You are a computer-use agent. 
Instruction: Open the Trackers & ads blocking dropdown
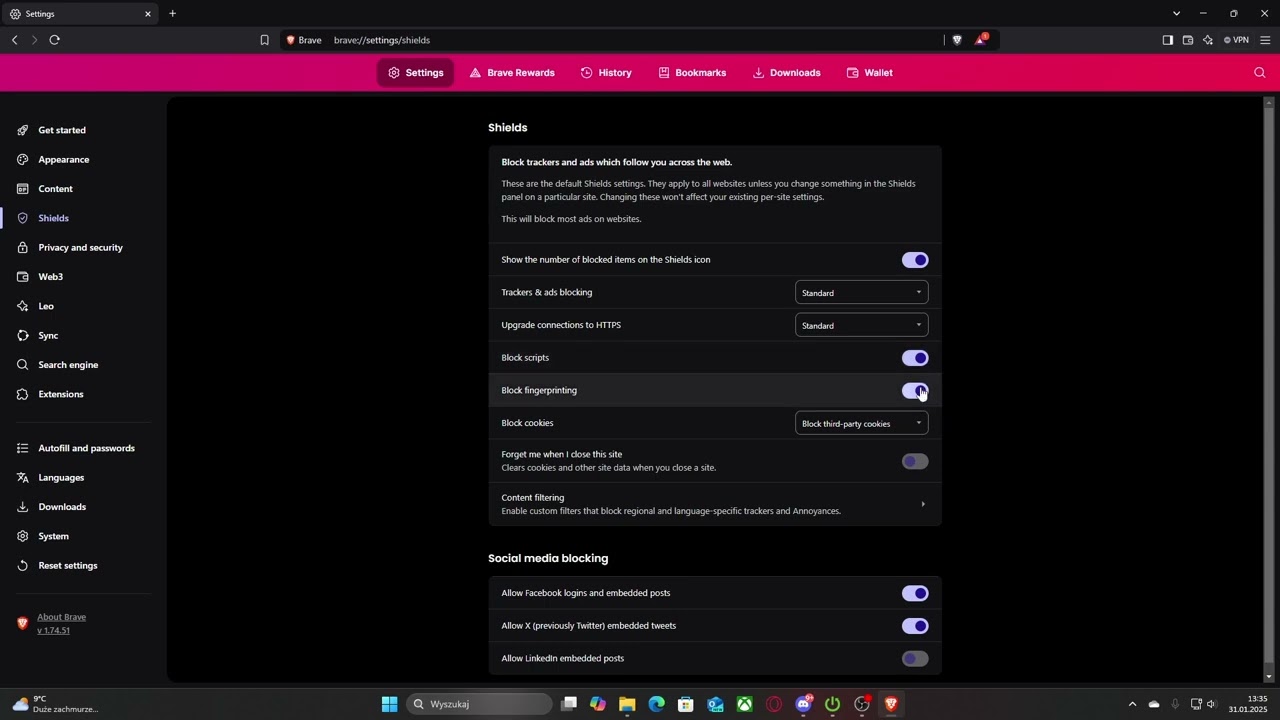(862, 292)
